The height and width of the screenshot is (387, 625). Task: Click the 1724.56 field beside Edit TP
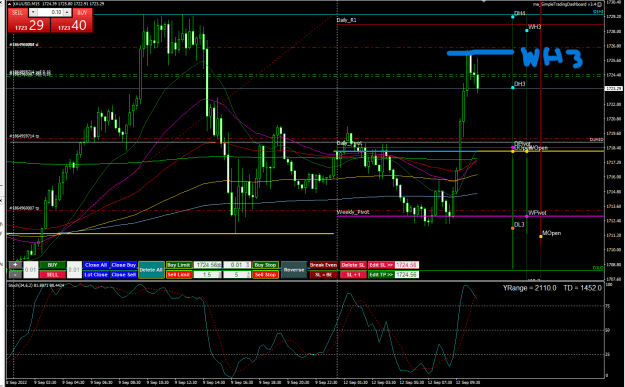point(407,275)
